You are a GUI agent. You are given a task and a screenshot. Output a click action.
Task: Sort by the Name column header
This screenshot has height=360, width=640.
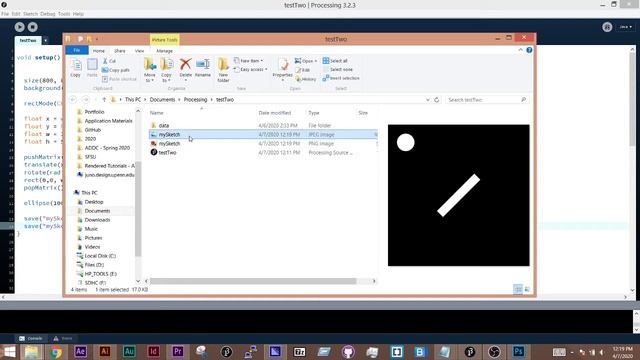click(x=157, y=113)
